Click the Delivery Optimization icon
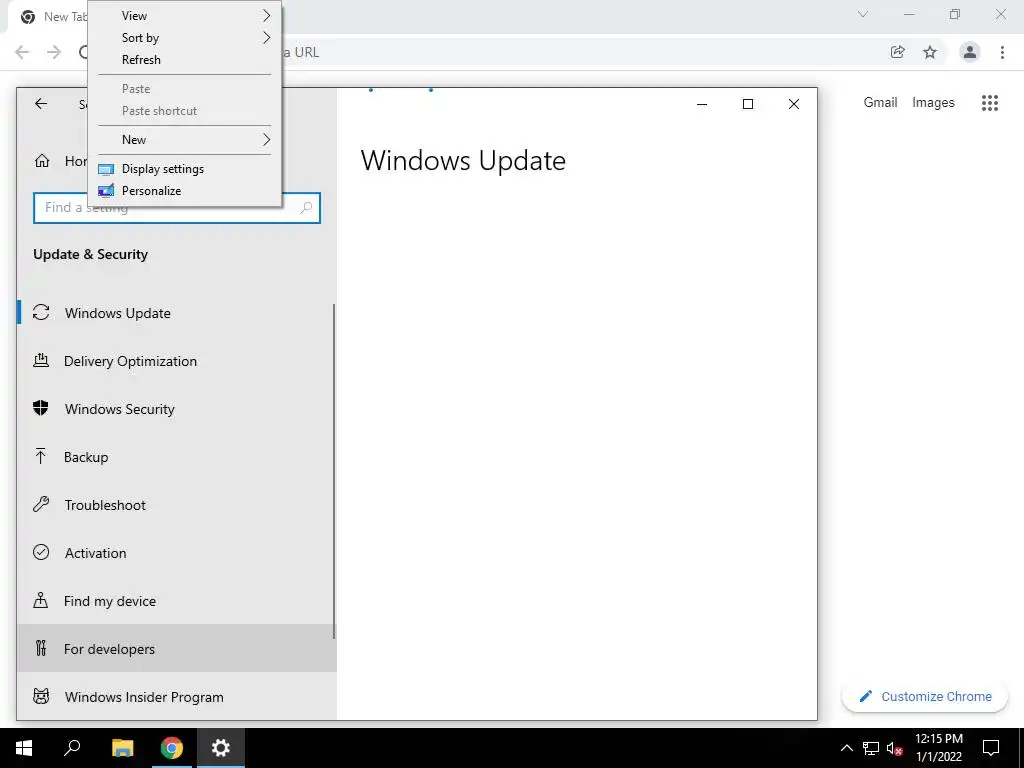The image size is (1024, 768). (41, 360)
